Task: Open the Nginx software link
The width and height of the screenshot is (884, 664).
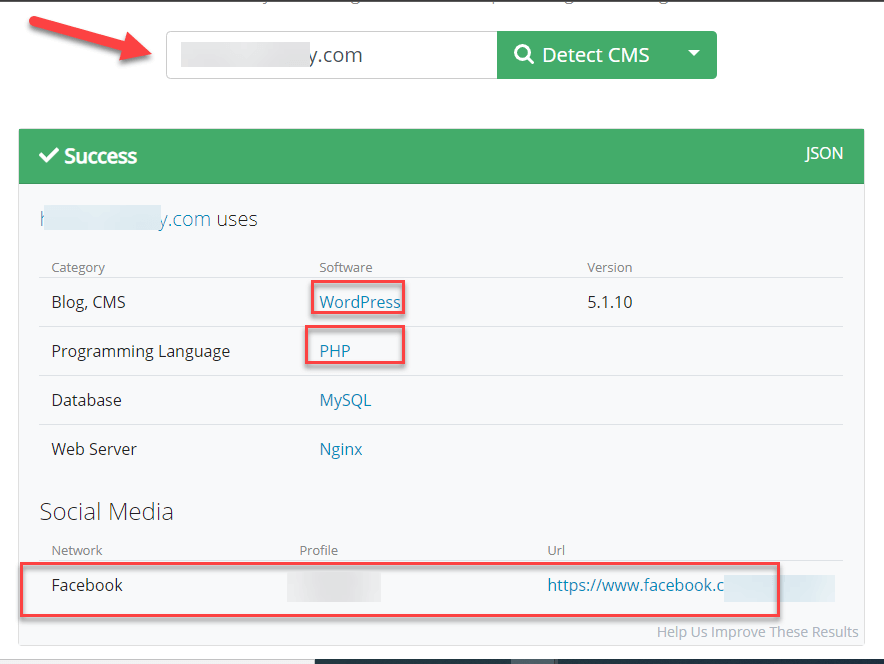Action: click(341, 449)
